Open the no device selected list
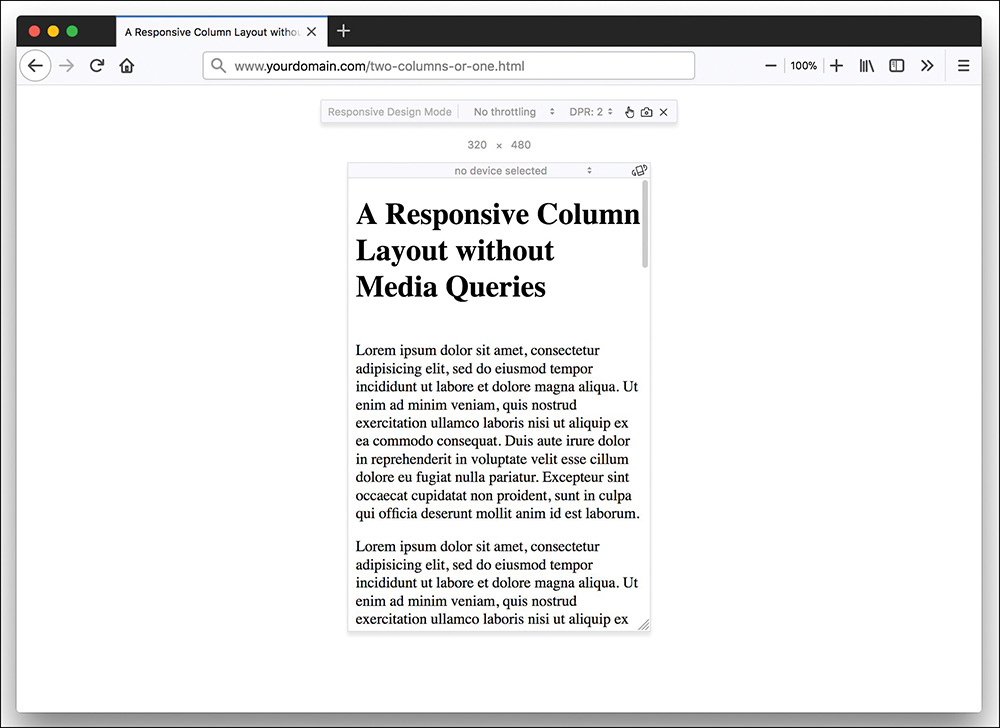1000x728 pixels. [x=500, y=170]
